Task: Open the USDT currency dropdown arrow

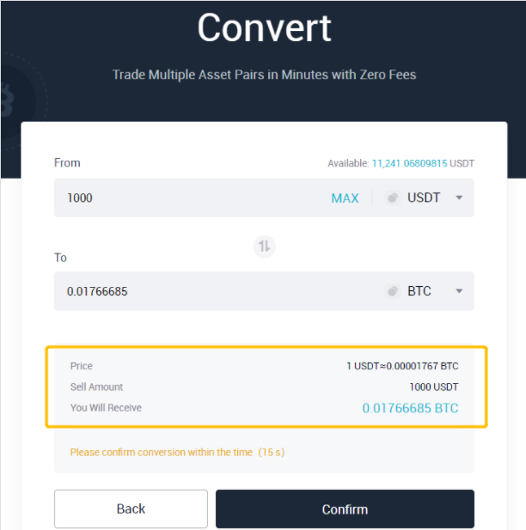Action: (459, 198)
